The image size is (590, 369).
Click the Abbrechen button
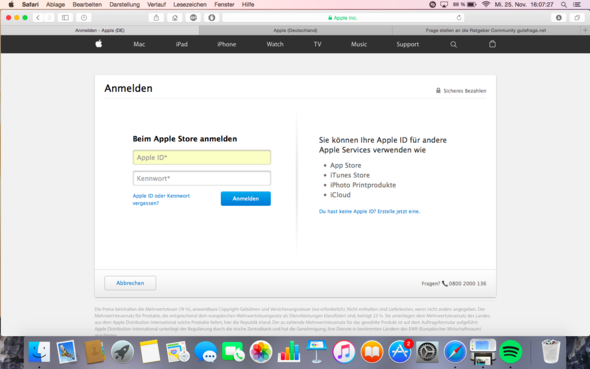point(130,283)
